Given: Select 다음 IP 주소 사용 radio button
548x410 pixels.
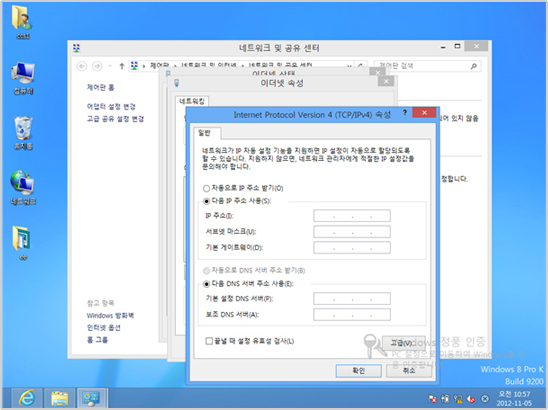Looking at the screenshot, I should point(206,201).
